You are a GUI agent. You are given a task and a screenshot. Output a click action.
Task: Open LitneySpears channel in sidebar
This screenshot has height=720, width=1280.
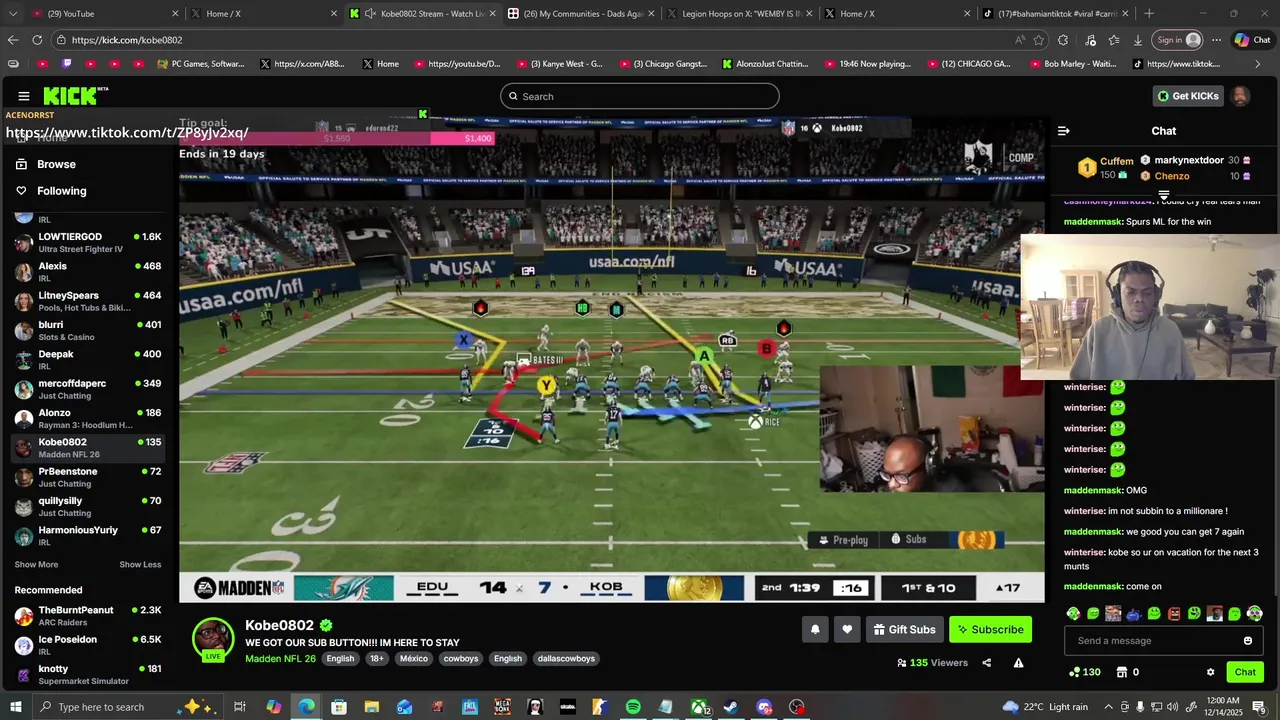88,301
